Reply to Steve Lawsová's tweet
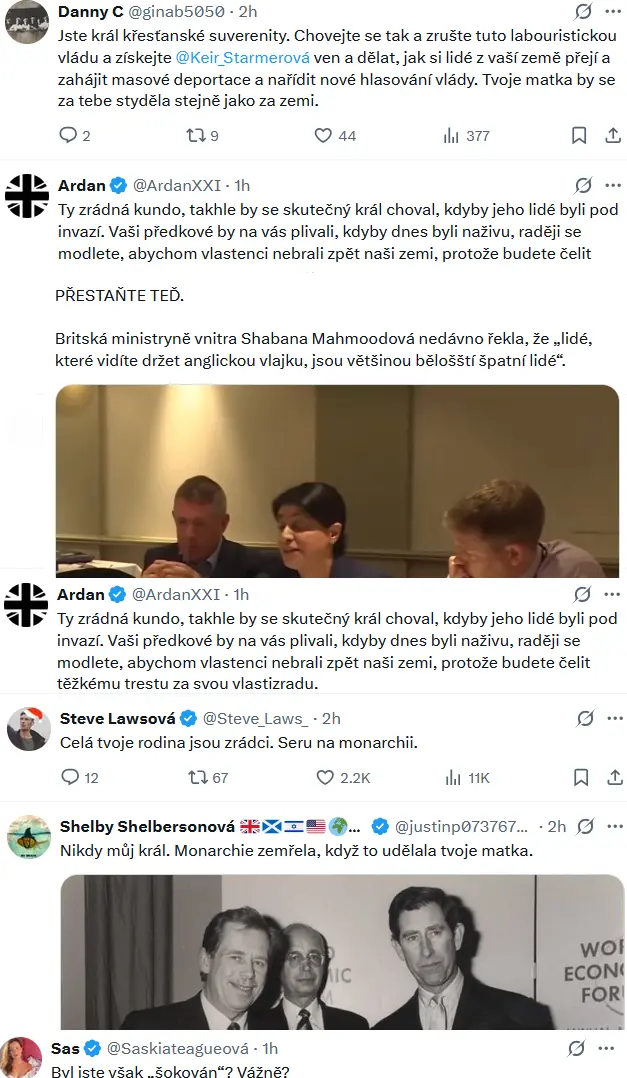 (69, 777)
